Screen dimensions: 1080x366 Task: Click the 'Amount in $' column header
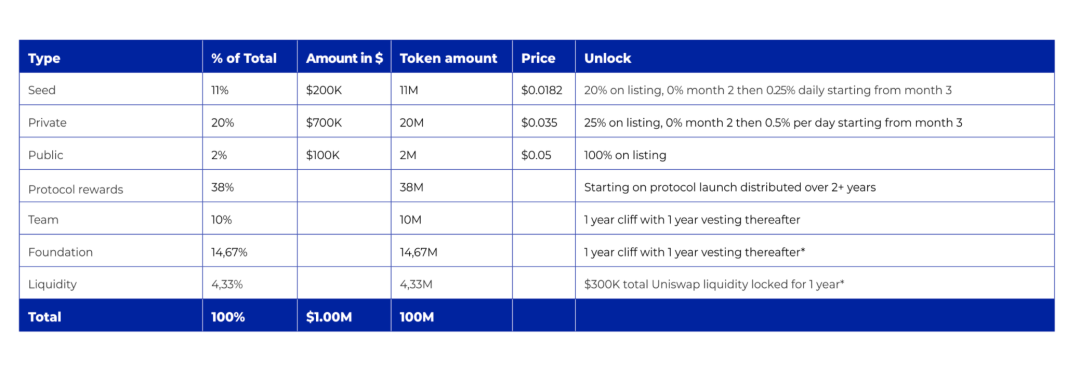click(x=344, y=59)
